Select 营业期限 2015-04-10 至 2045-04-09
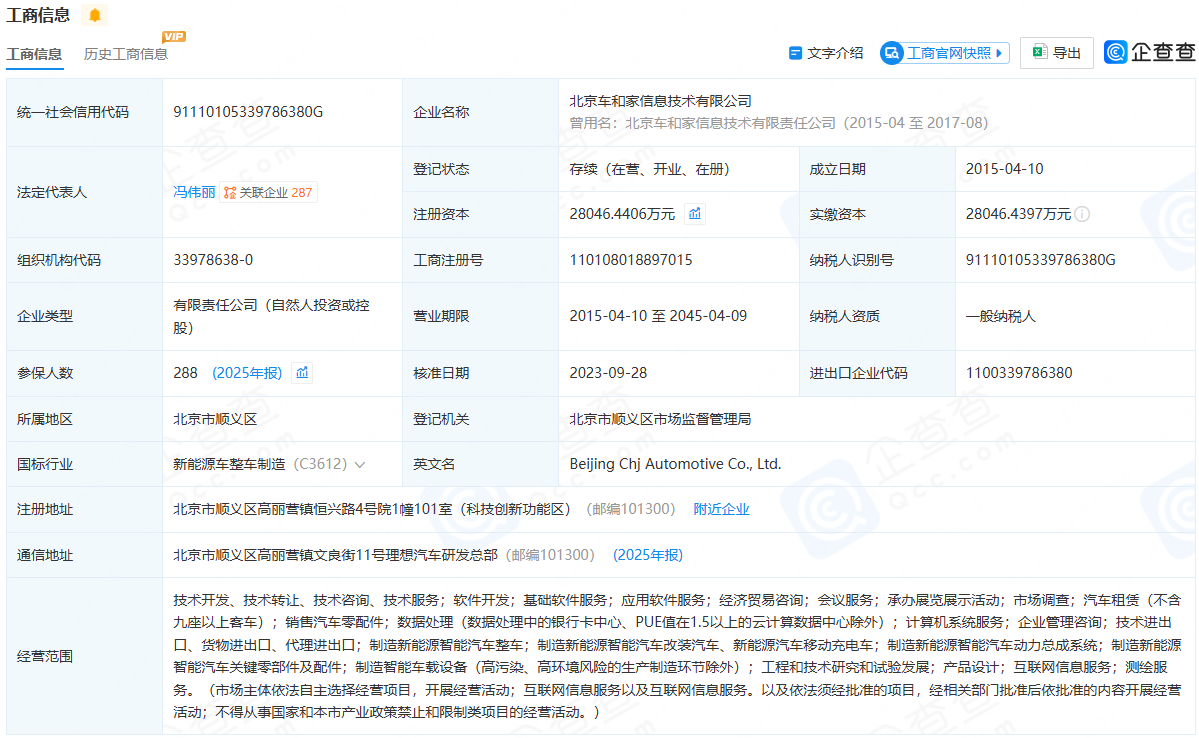The image size is (1199, 738). pyautogui.click(x=658, y=316)
